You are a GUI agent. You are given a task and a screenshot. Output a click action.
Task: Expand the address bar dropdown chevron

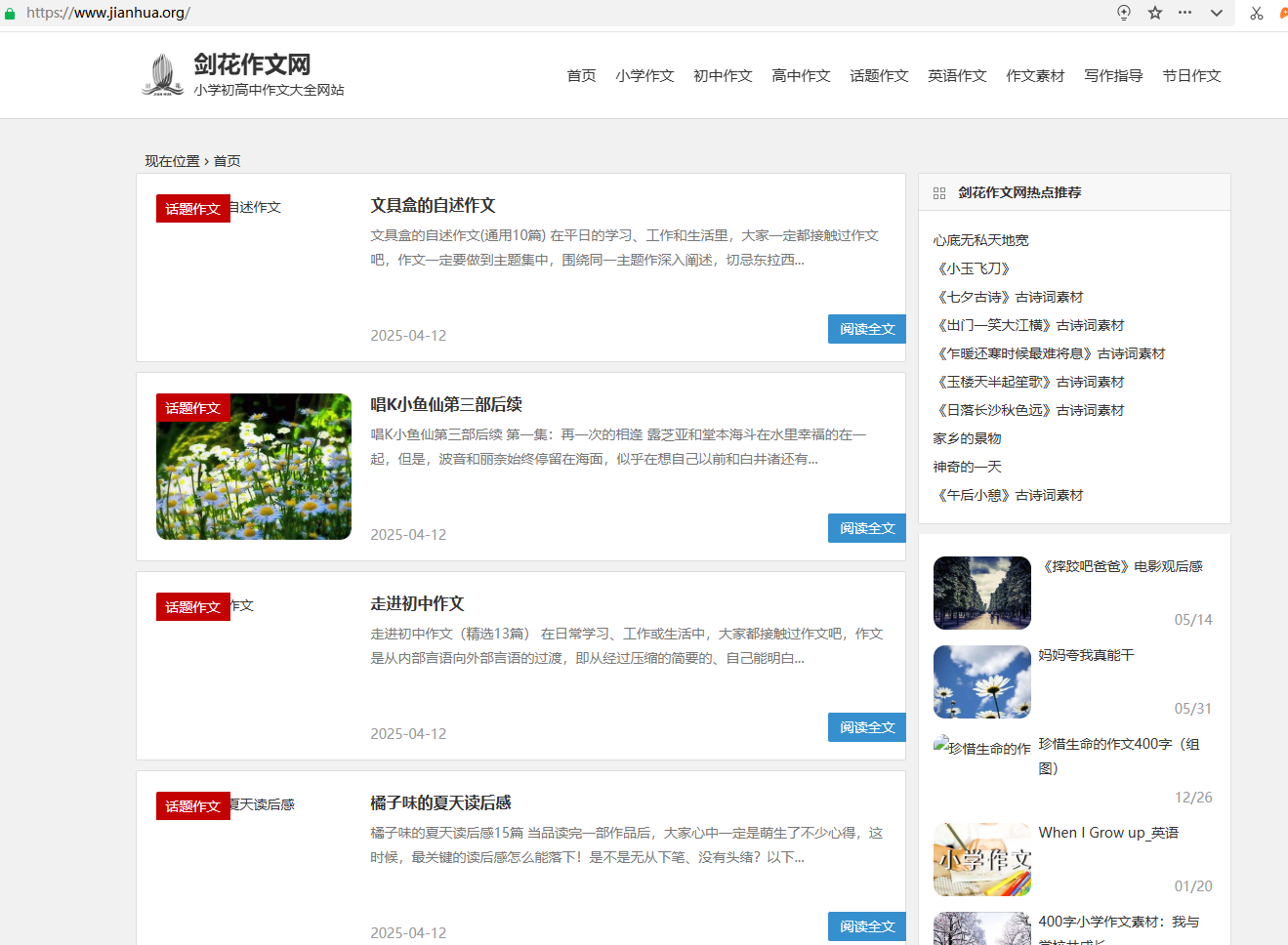[x=1216, y=13]
